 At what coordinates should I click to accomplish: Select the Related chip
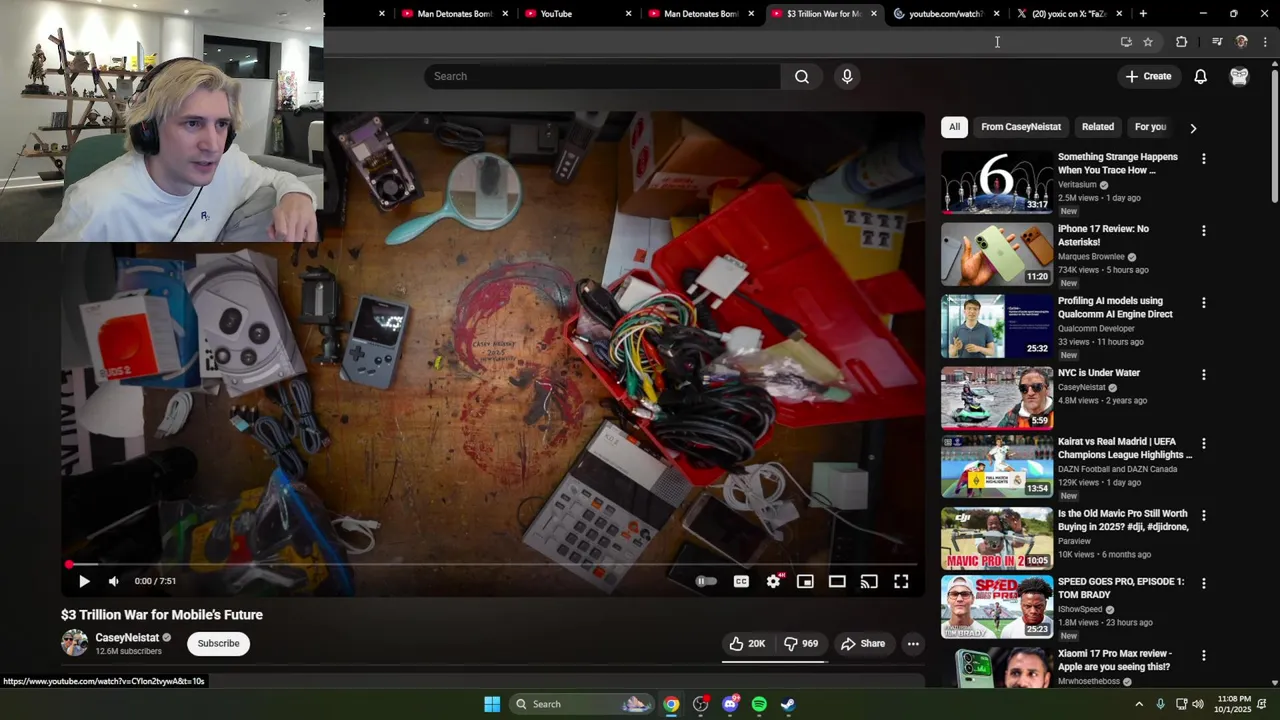pos(1098,127)
